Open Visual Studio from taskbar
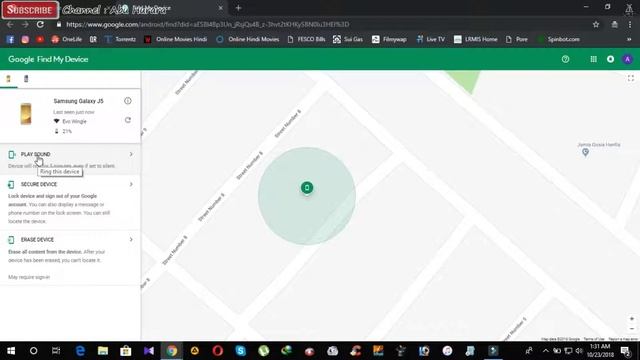Viewport: 640px width, 360px height. click(x=149, y=351)
